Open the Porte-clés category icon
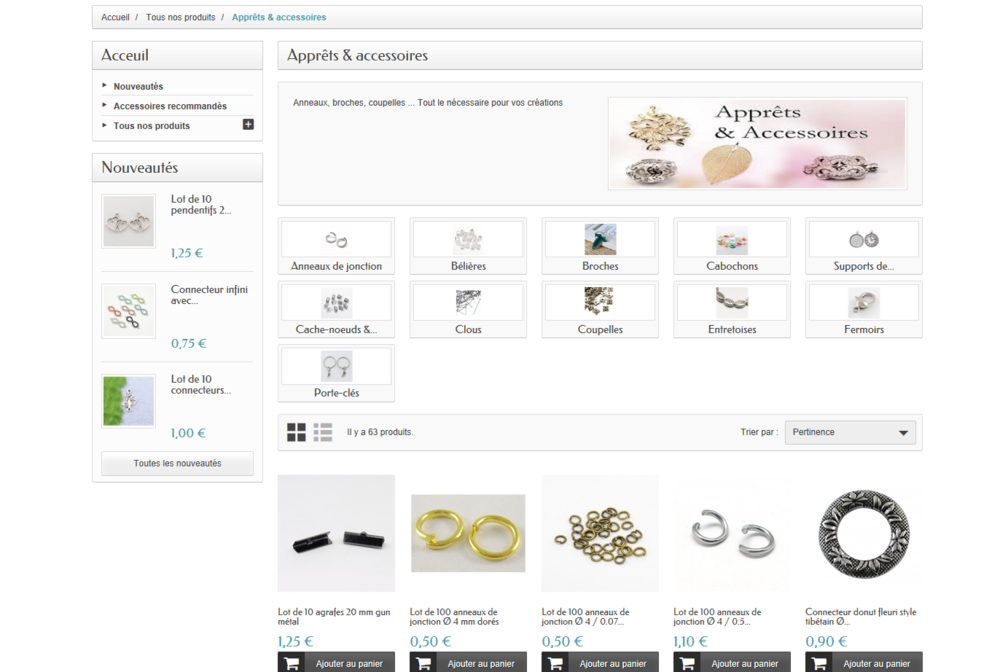Screen dimensions: 1000x672 pos(336,366)
